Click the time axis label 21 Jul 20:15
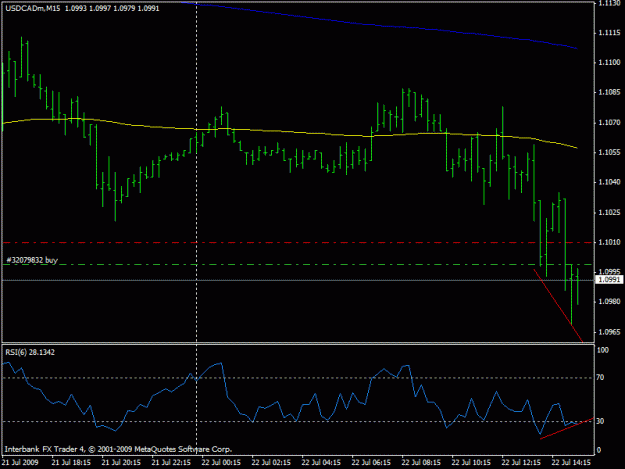The width and height of the screenshot is (625, 469). (x=121, y=462)
